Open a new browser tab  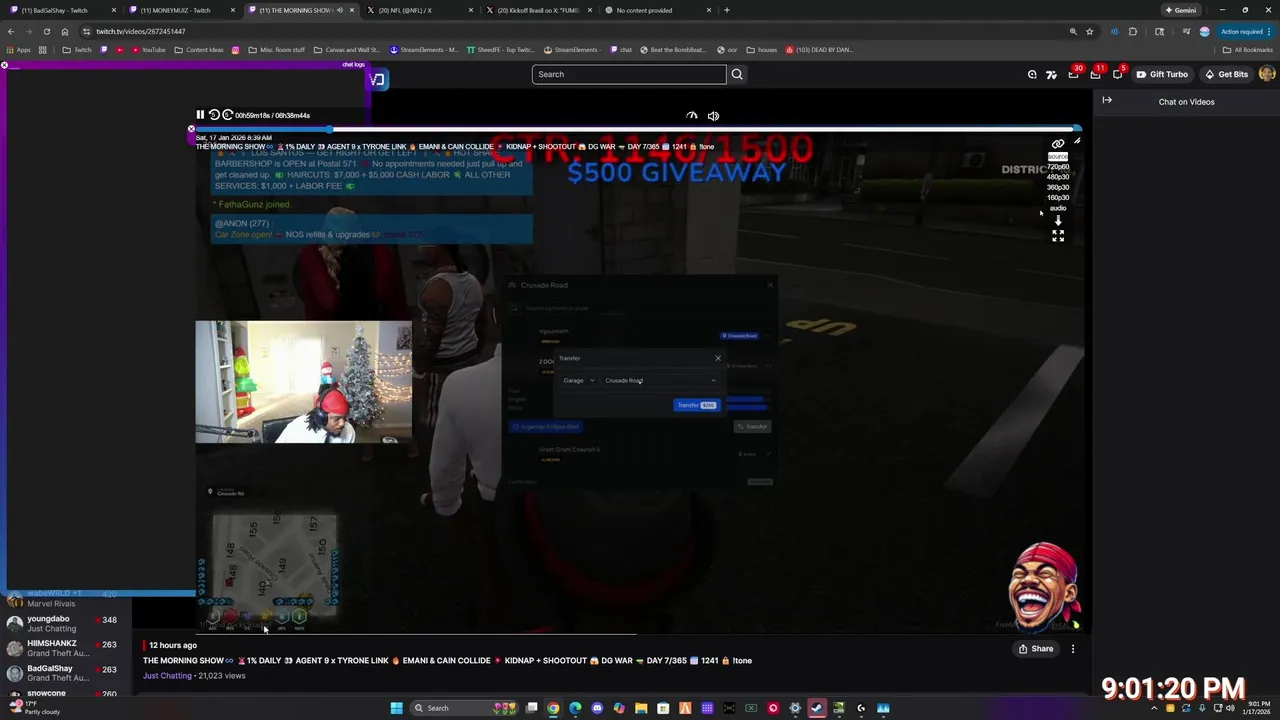click(x=727, y=10)
